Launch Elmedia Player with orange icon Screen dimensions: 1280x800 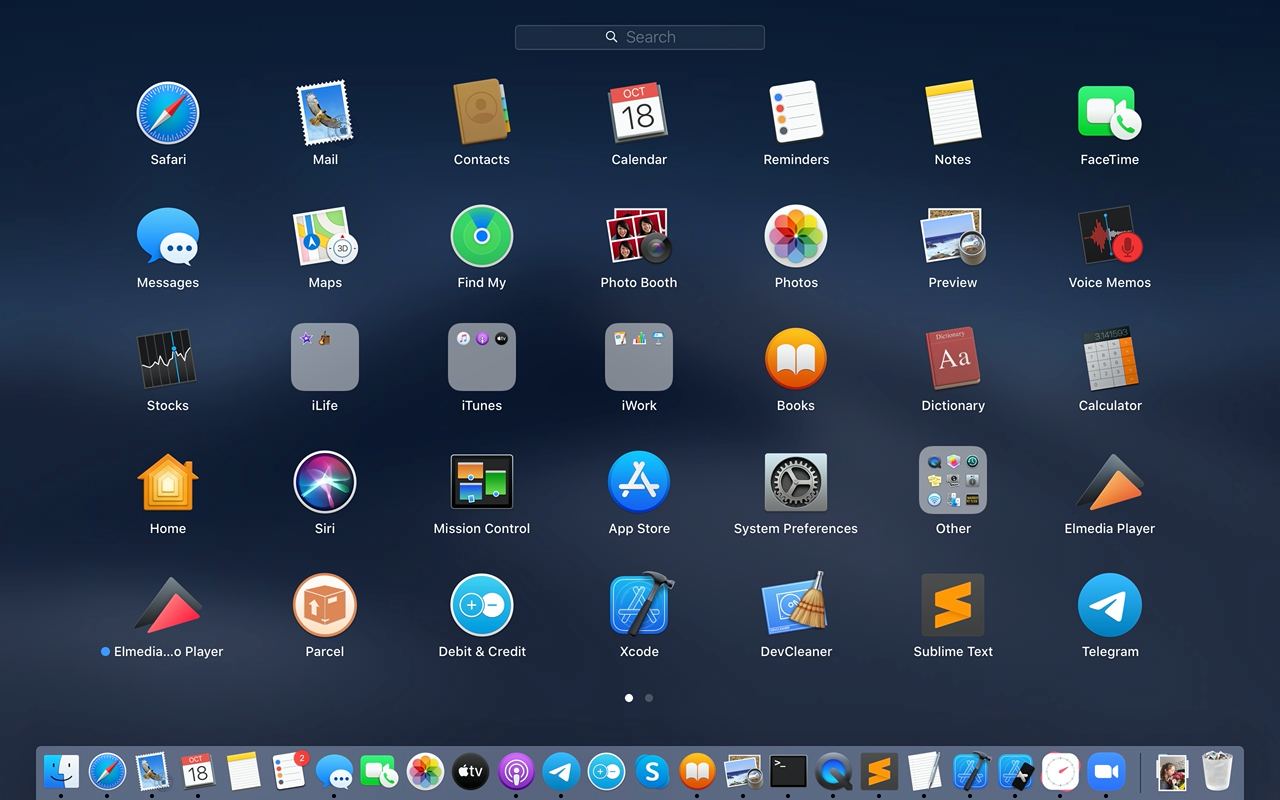click(x=1110, y=482)
